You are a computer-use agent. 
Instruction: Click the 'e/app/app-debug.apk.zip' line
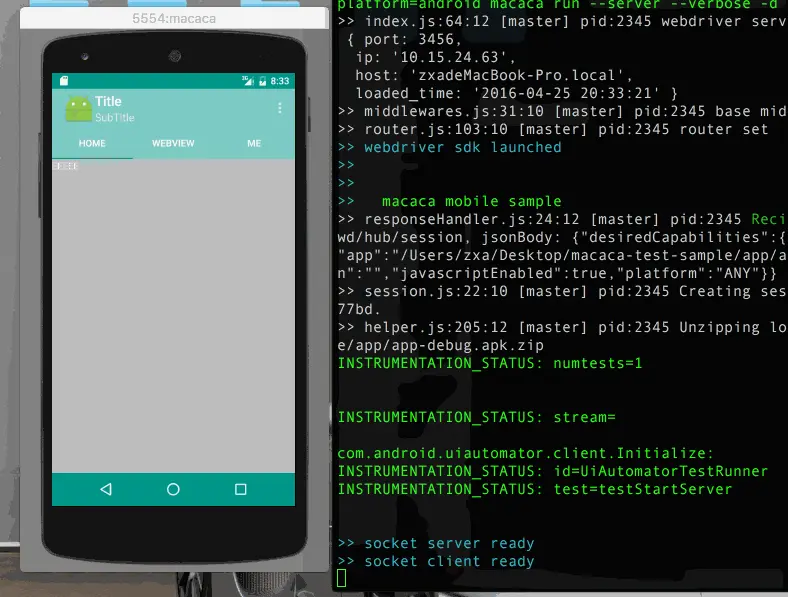click(x=441, y=345)
